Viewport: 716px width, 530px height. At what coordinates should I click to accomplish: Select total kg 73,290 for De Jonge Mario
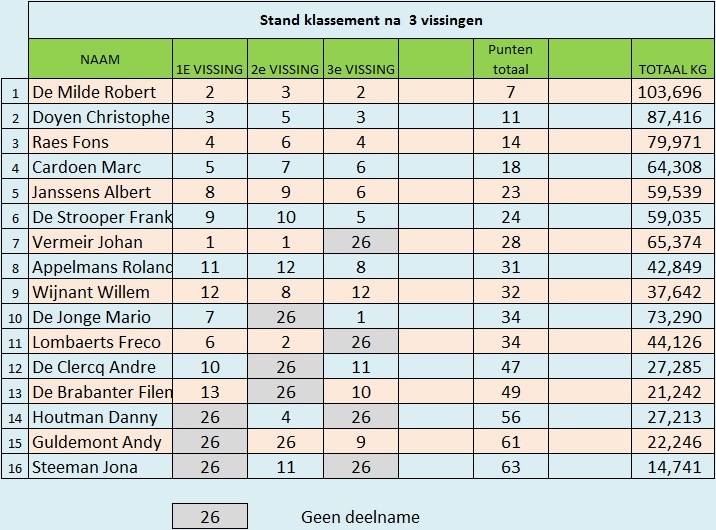pyautogui.click(x=673, y=317)
